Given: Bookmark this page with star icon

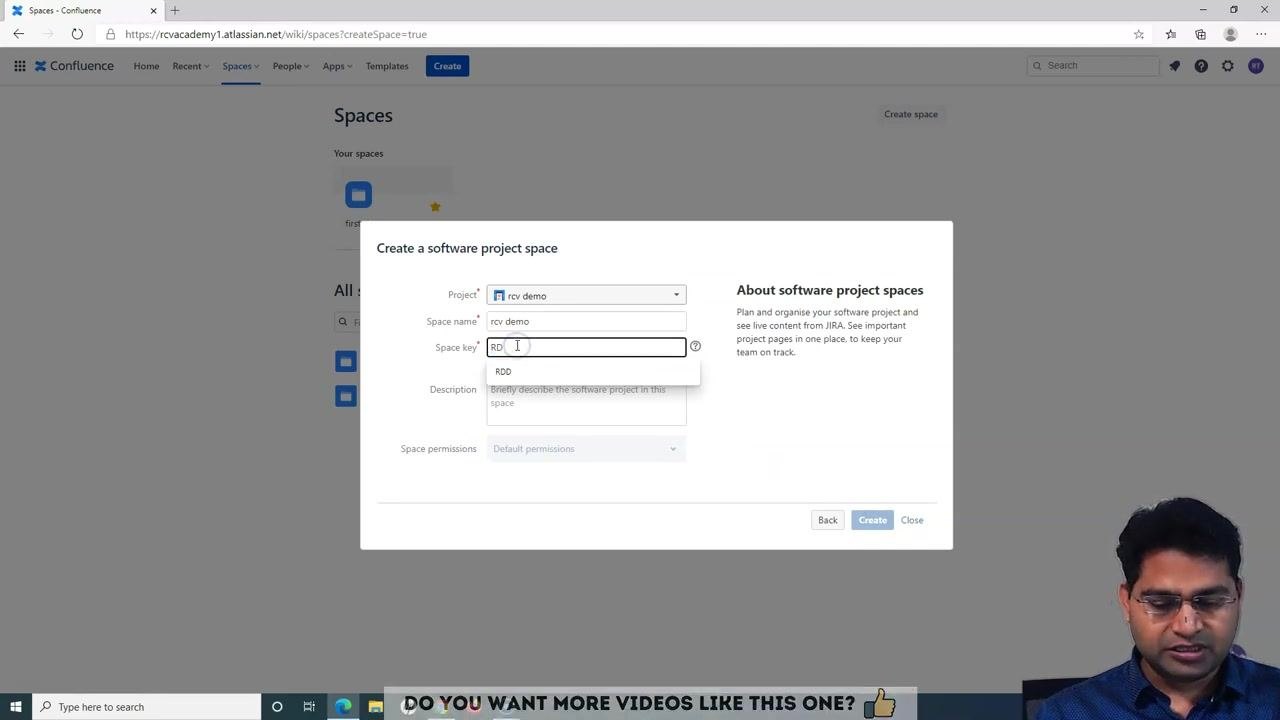Looking at the screenshot, I should click(1139, 34).
